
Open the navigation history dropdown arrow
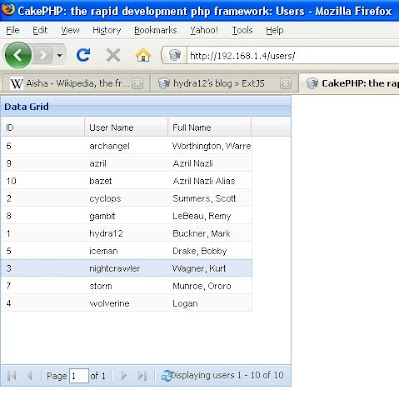pos(59,55)
